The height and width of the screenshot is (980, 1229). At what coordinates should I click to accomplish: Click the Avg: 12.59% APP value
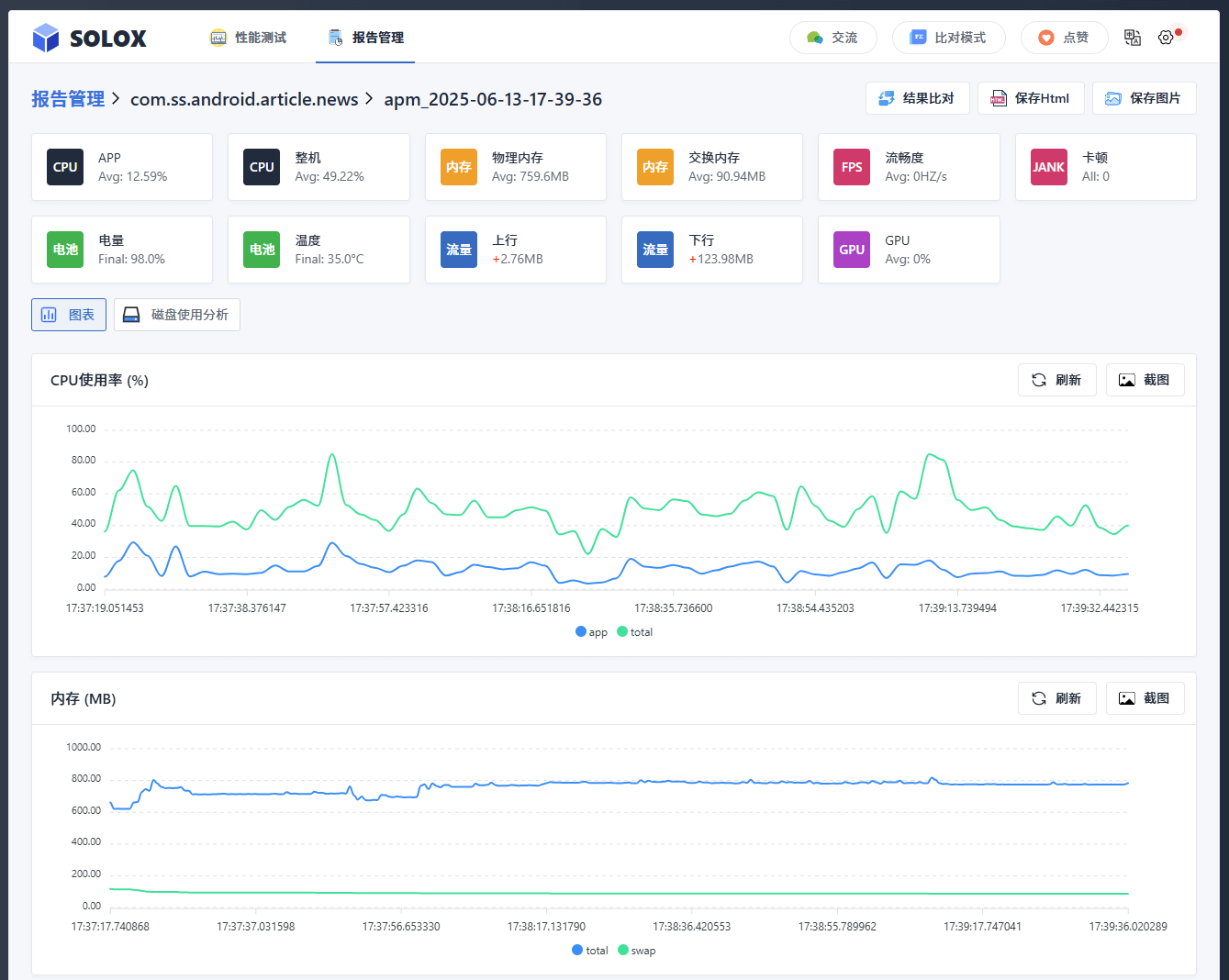pyautogui.click(x=133, y=176)
